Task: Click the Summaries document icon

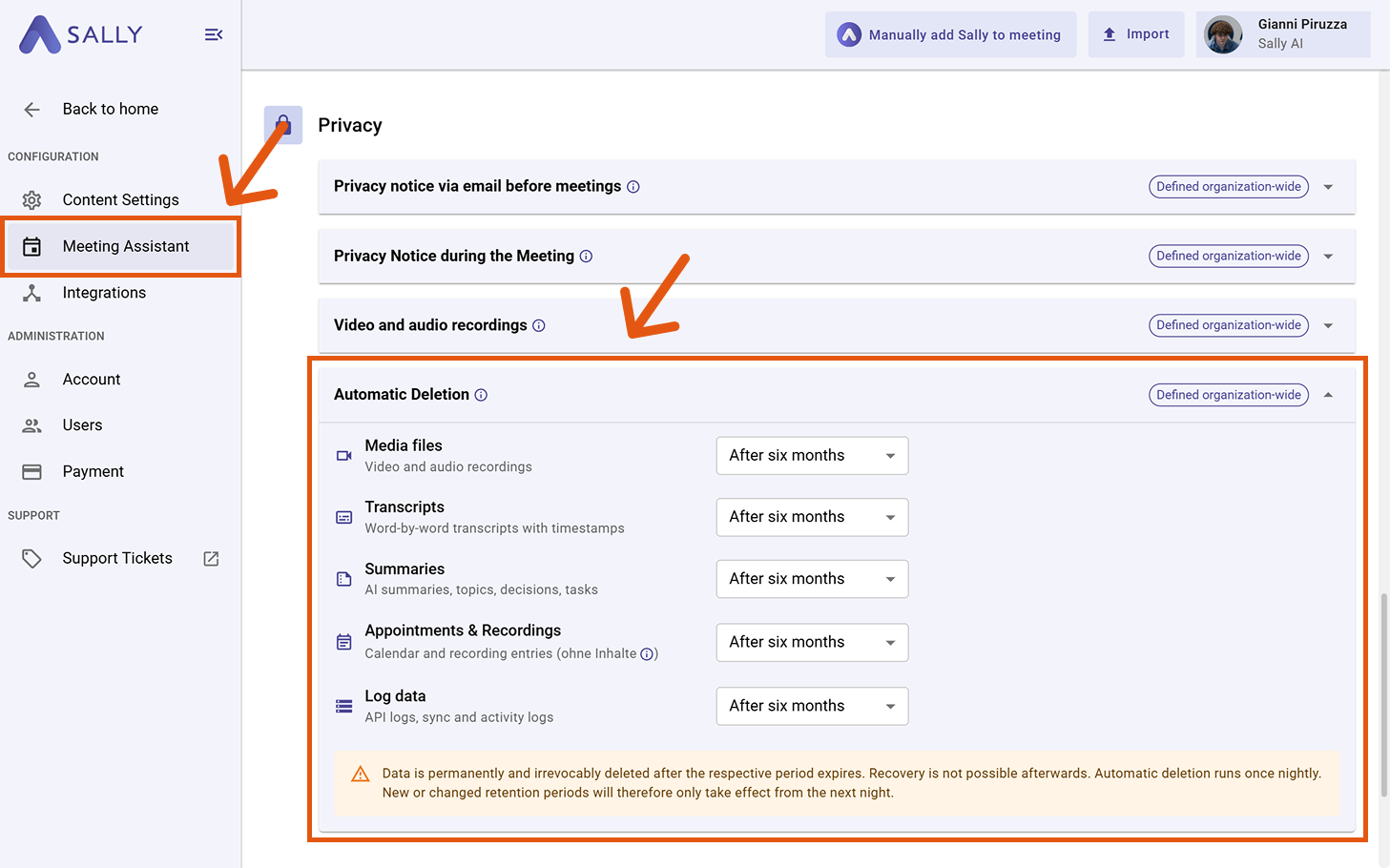Action: (x=343, y=578)
